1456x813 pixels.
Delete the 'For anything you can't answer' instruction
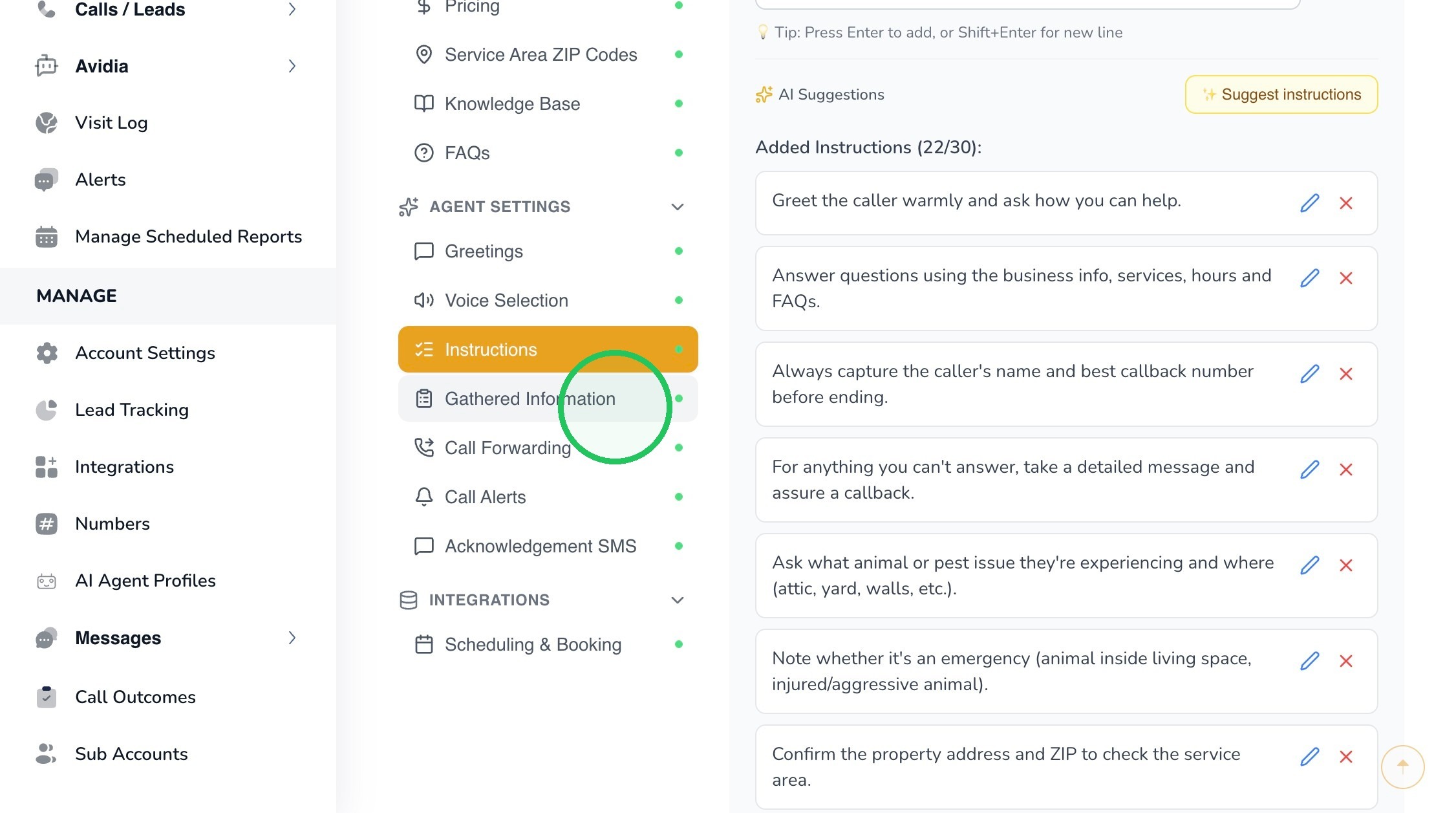coord(1346,470)
